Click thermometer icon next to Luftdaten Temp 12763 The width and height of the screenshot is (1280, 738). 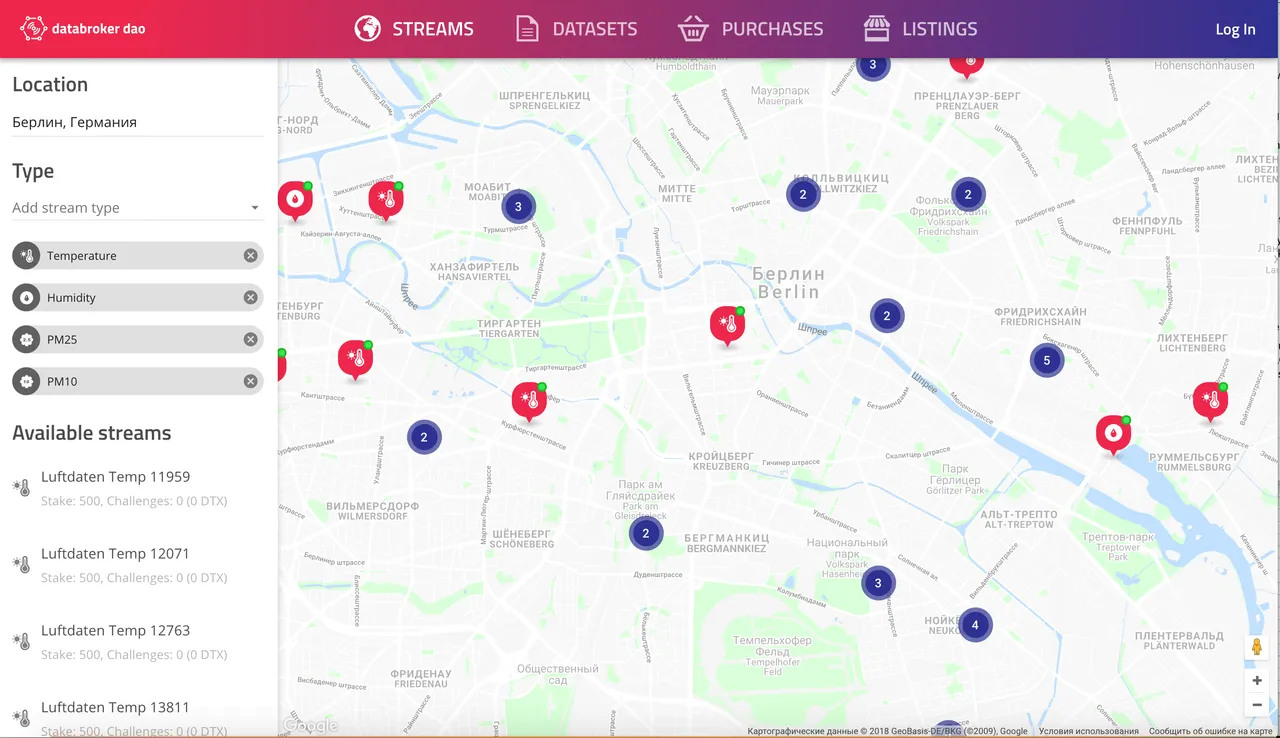(x=21, y=642)
